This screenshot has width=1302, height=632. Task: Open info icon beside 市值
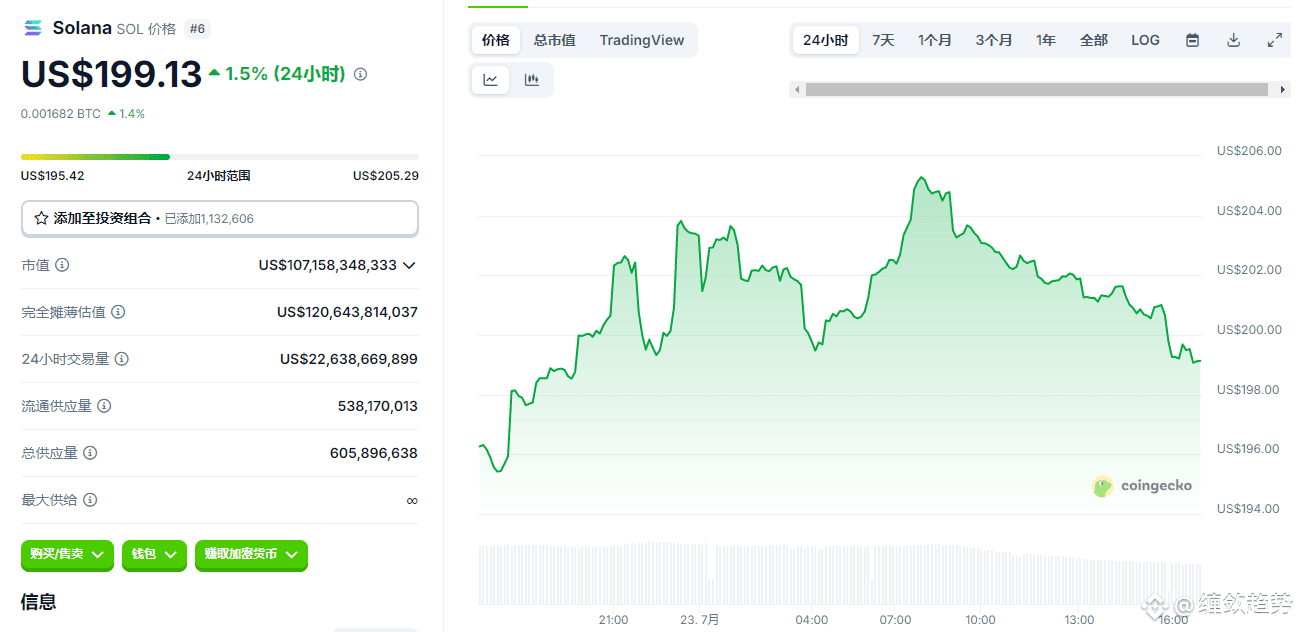coord(62,265)
